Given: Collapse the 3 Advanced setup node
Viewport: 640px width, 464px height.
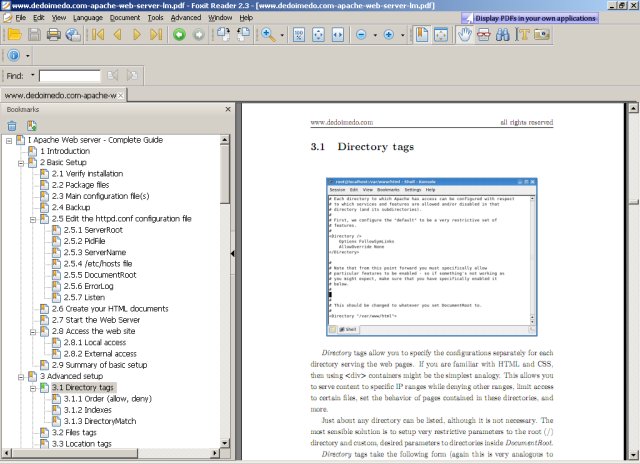Looking at the screenshot, I should 21,377.
